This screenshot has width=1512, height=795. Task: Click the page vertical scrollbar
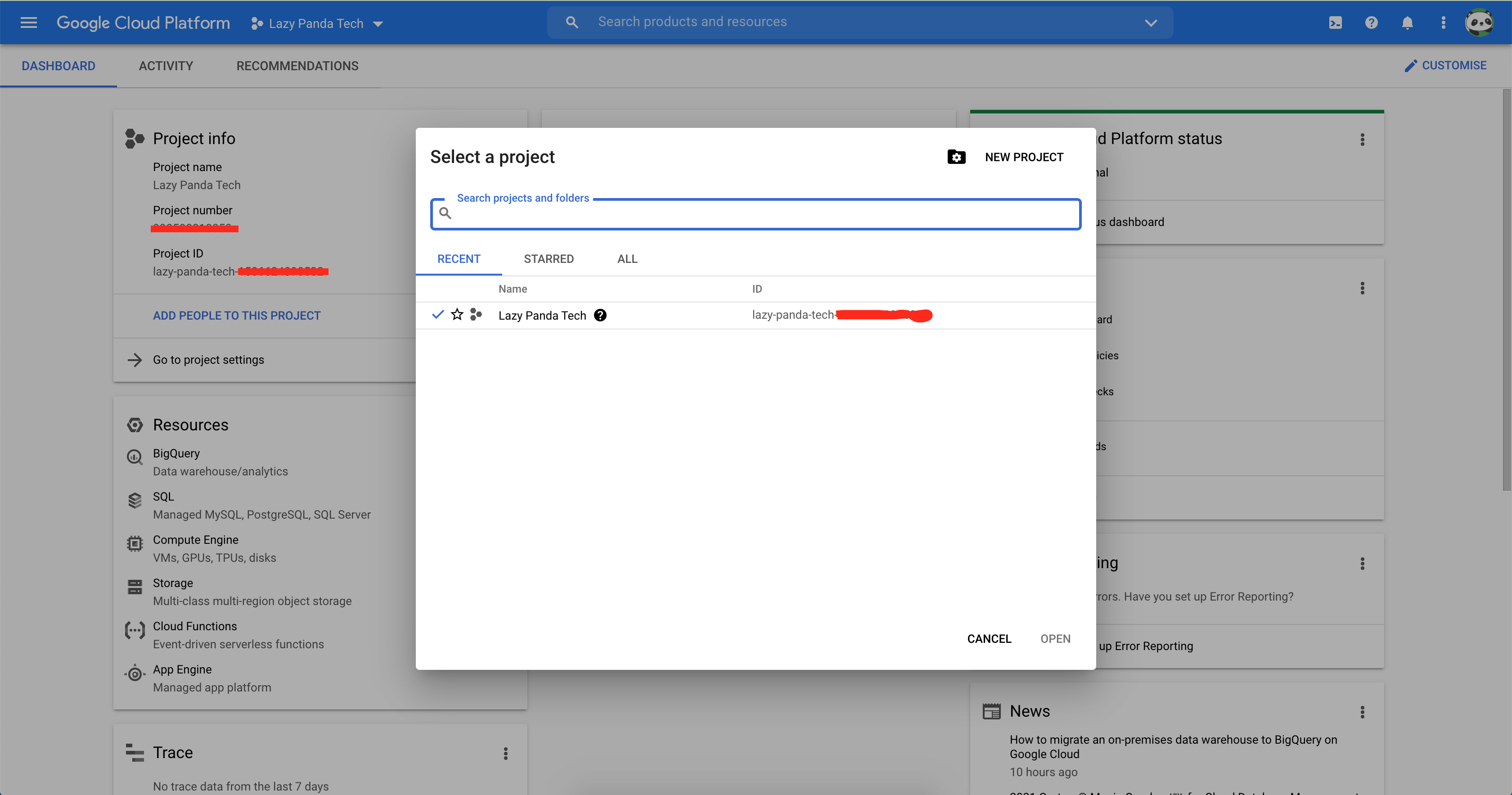(x=1507, y=289)
